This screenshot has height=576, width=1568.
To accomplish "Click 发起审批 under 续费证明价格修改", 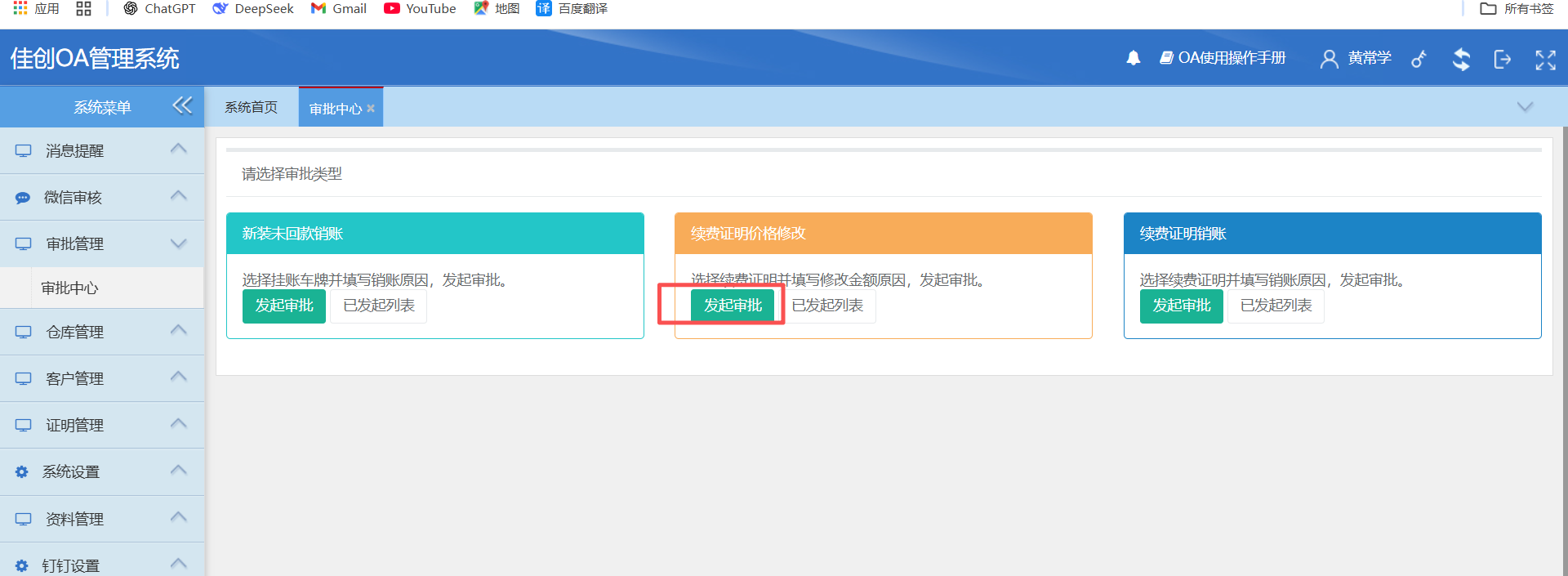I will (x=733, y=306).
